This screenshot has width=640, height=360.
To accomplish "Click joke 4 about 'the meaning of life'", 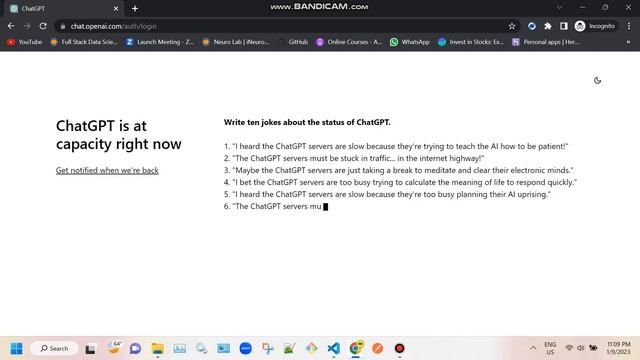I will [400, 182].
